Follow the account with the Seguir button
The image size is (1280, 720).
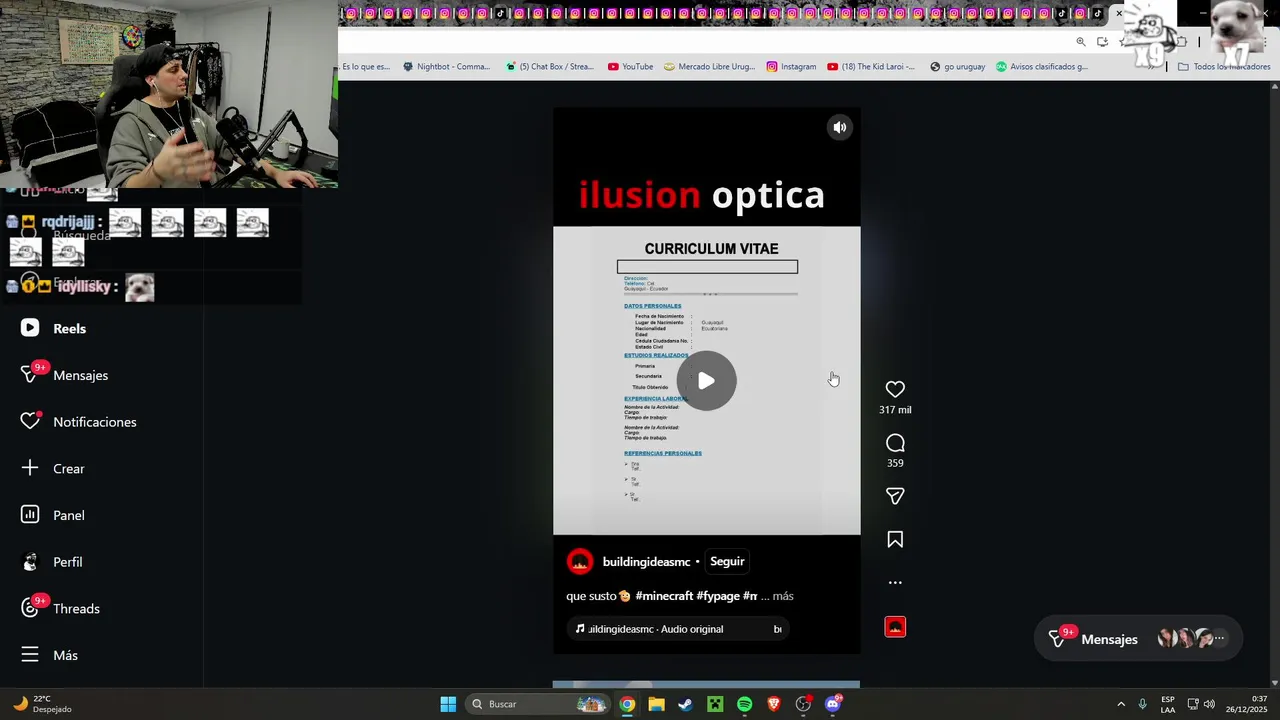pyautogui.click(x=727, y=561)
